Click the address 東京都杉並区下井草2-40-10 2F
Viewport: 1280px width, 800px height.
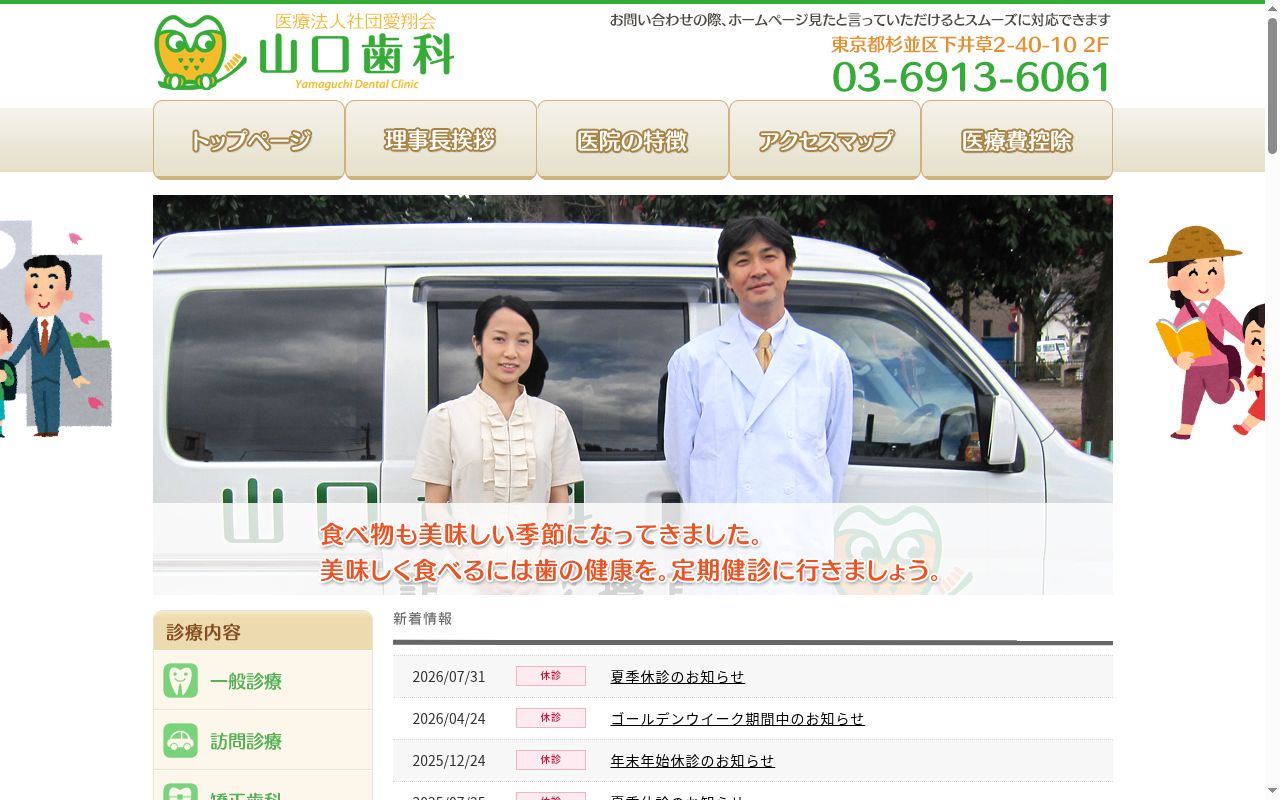[970, 45]
